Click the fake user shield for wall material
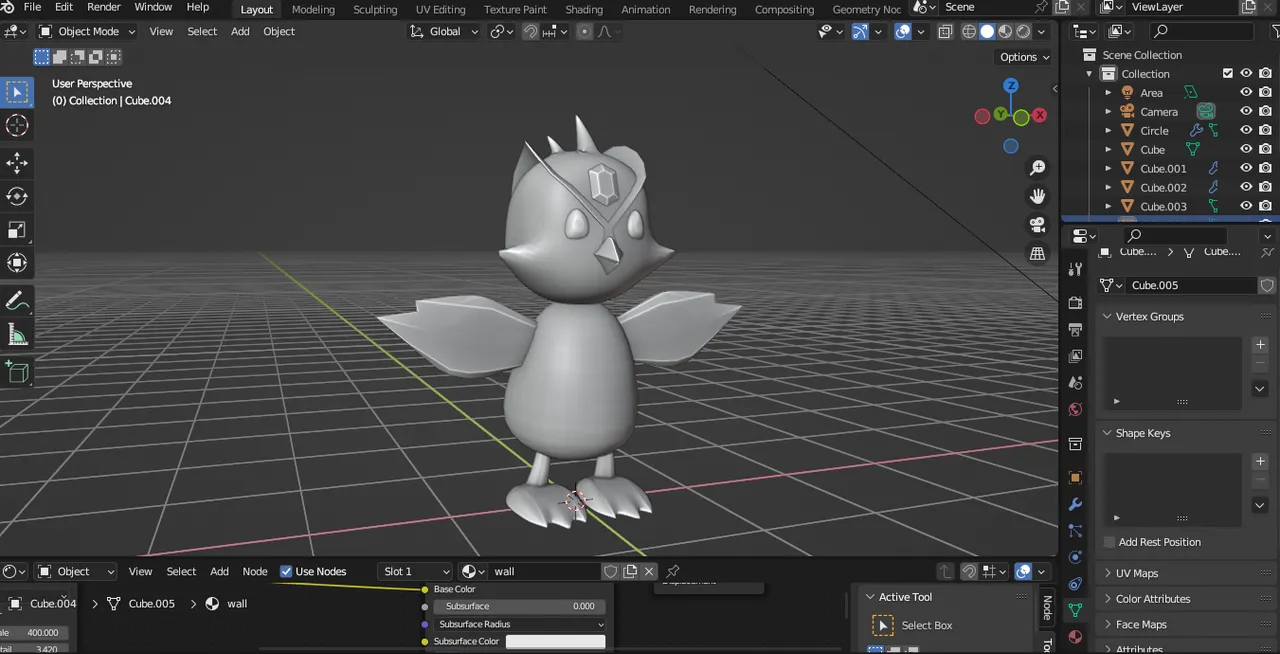The width and height of the screenshot is (1280, 654). [610, 571]
